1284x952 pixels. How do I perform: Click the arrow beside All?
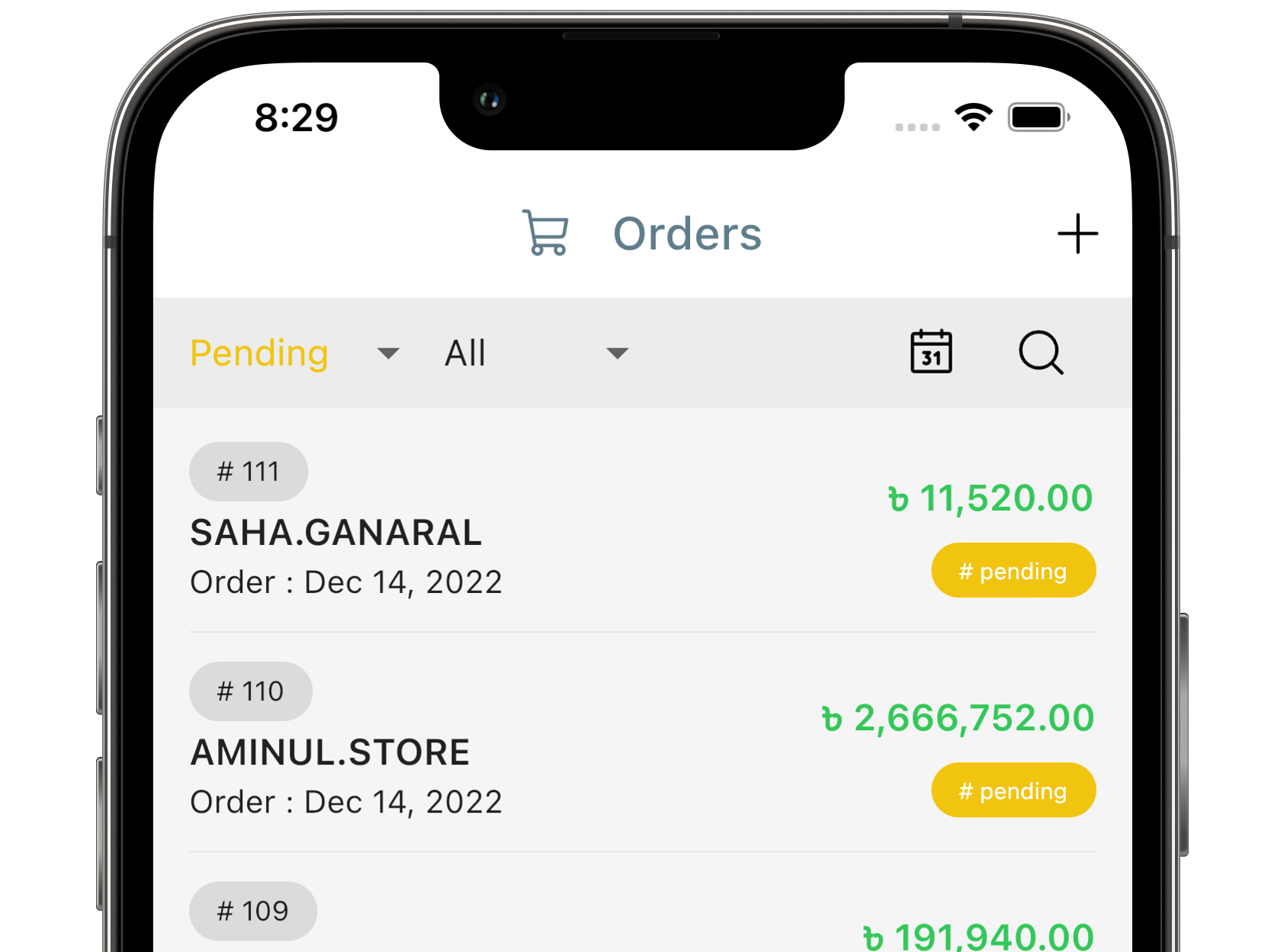[617, 353]
